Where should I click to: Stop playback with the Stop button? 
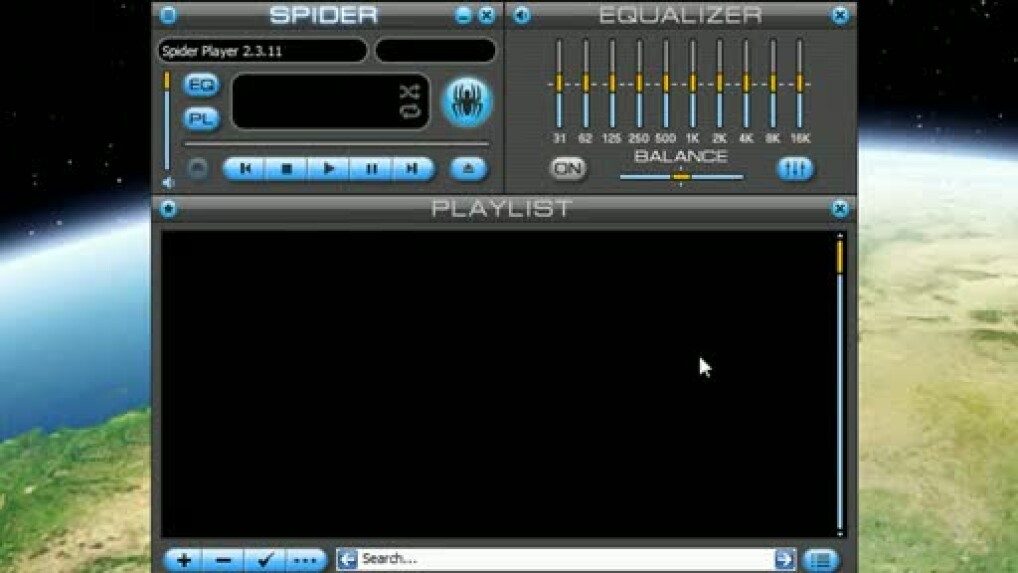[x=287, y=169]
